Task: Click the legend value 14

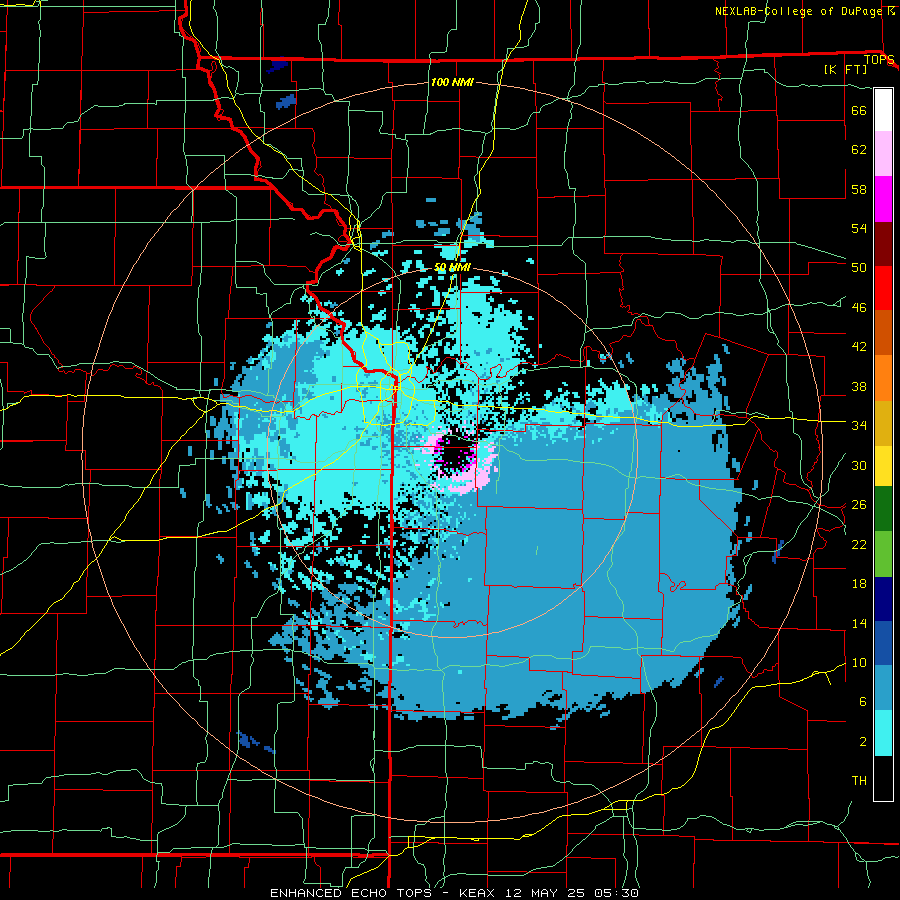Action: coord(859,623)
